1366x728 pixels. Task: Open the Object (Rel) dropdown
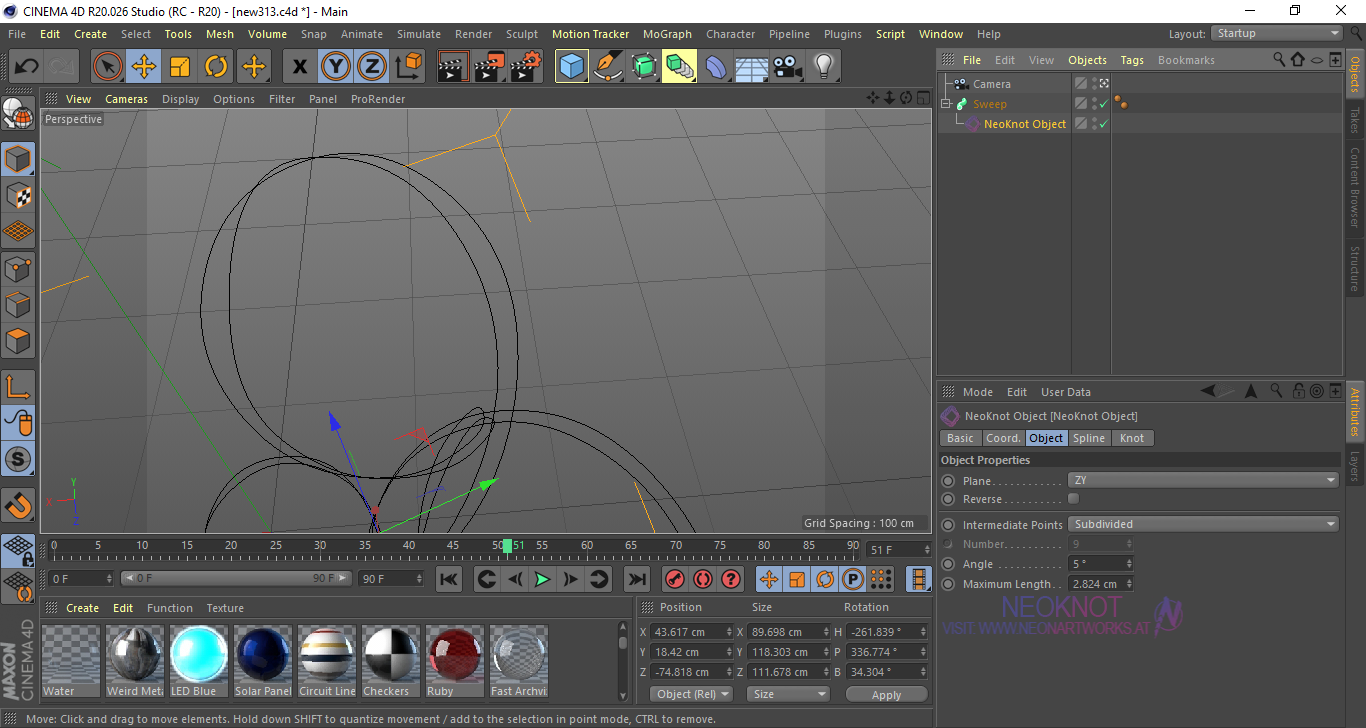coord(691,694)
